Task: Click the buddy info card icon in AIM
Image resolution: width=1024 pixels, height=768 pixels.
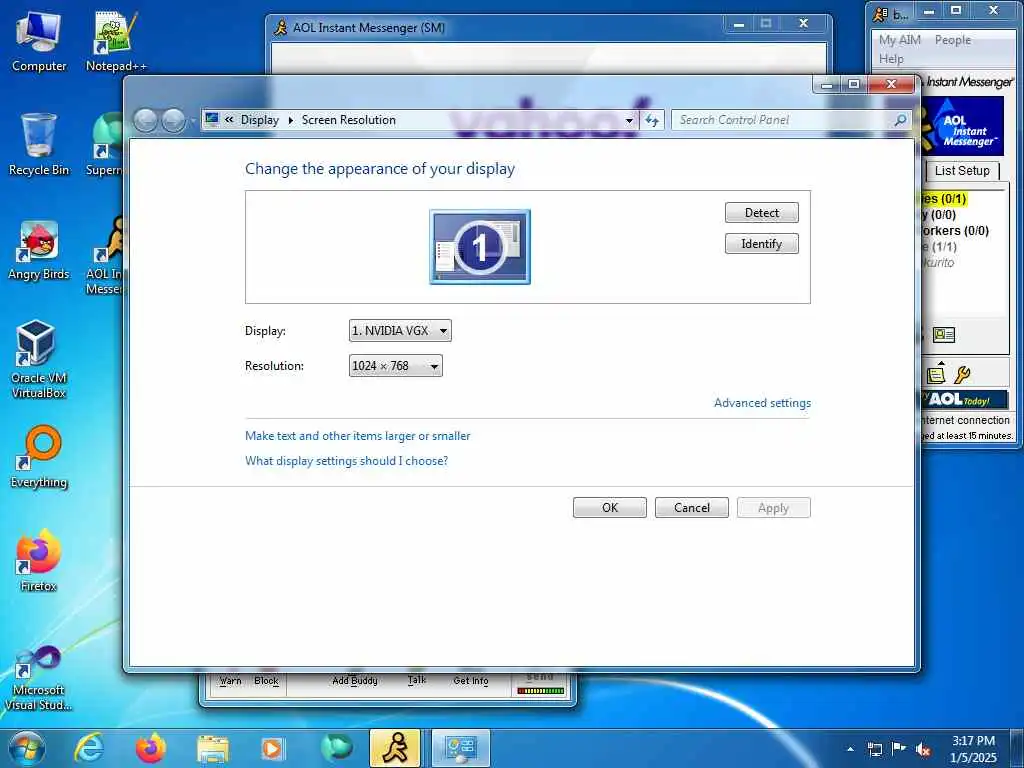Action: pos(944,335)
